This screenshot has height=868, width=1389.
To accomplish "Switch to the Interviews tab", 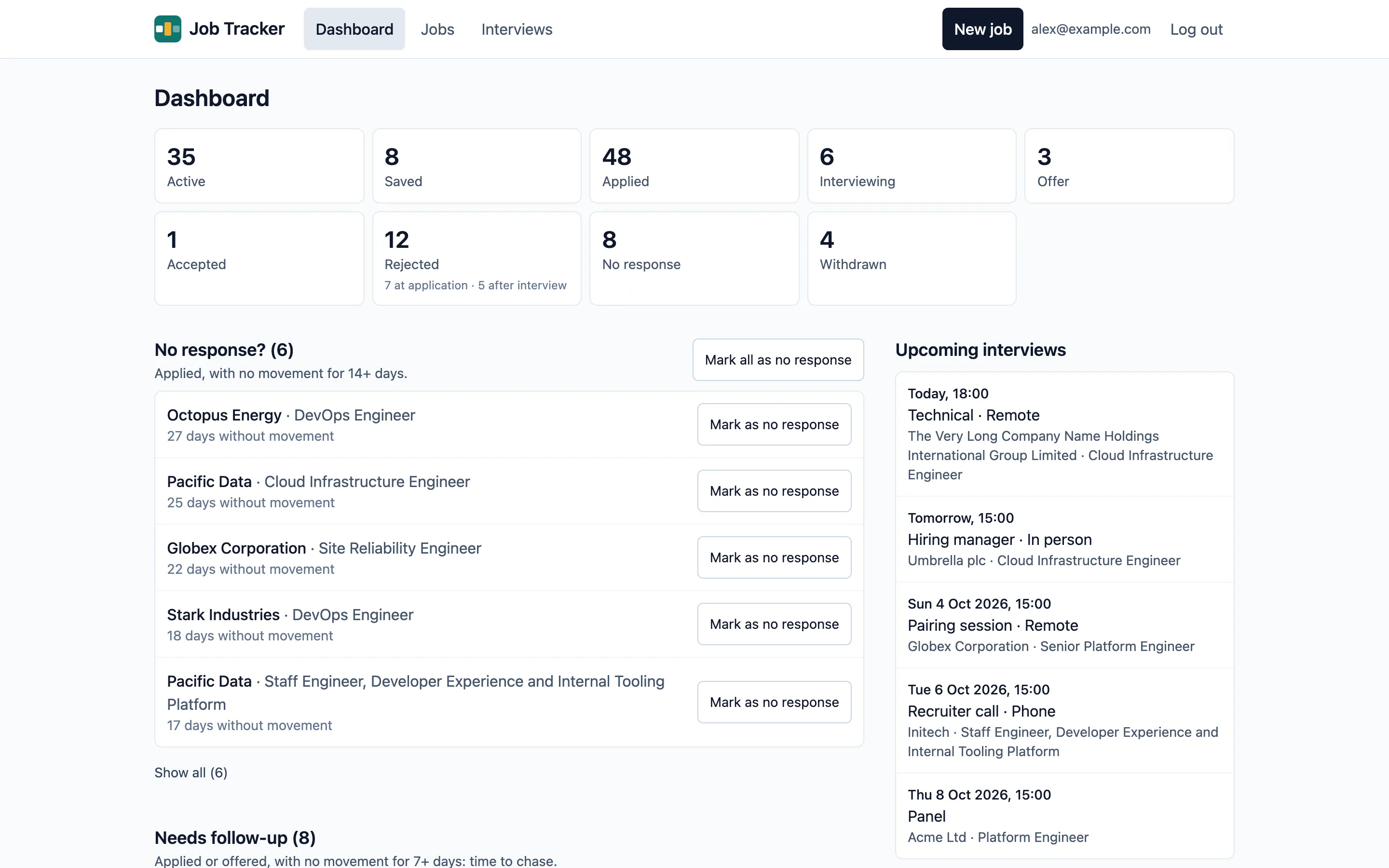I will (x=517, y=29).
